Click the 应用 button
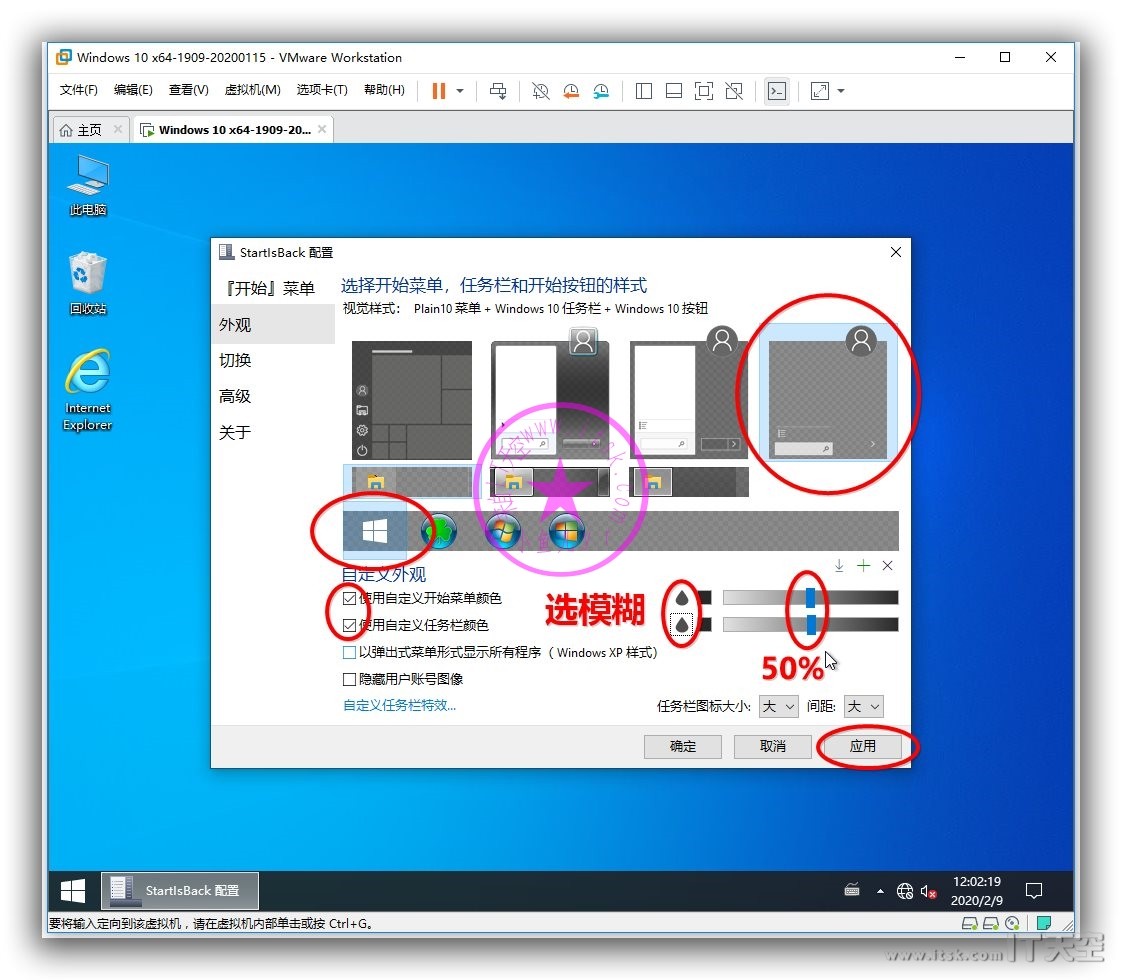The width and height of the screenshot is (1122, 980). click(863, 746)
